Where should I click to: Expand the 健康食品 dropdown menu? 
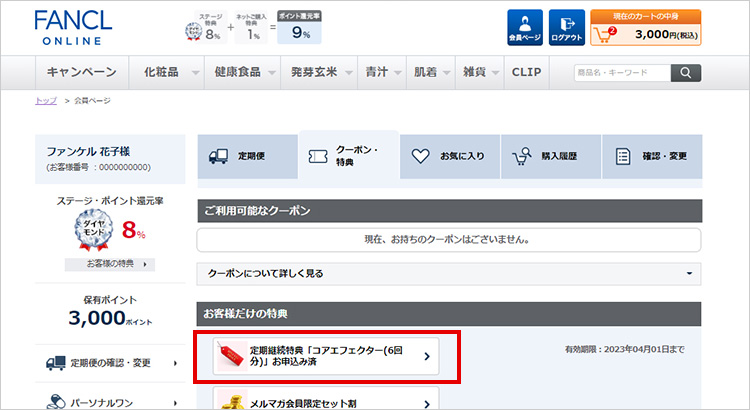pyautogui.click(x=243, y=72)
